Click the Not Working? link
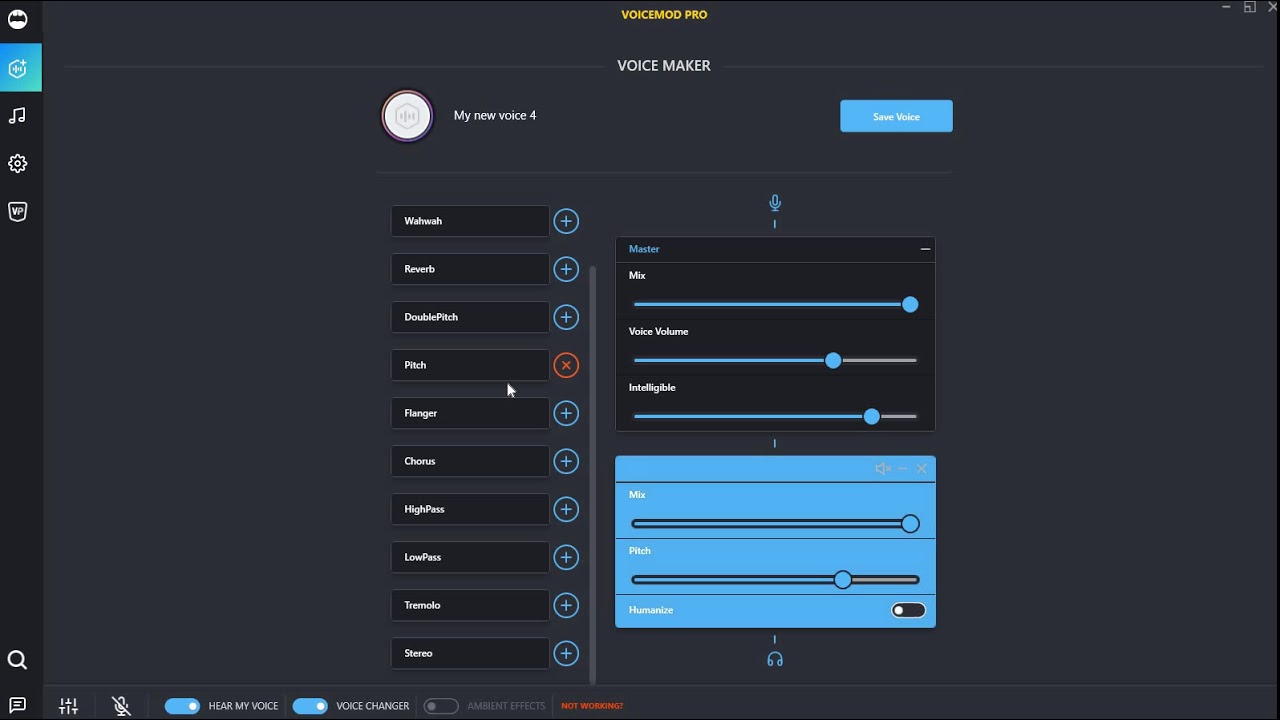Screen dimensions: 1280x720 pos(592,706)
